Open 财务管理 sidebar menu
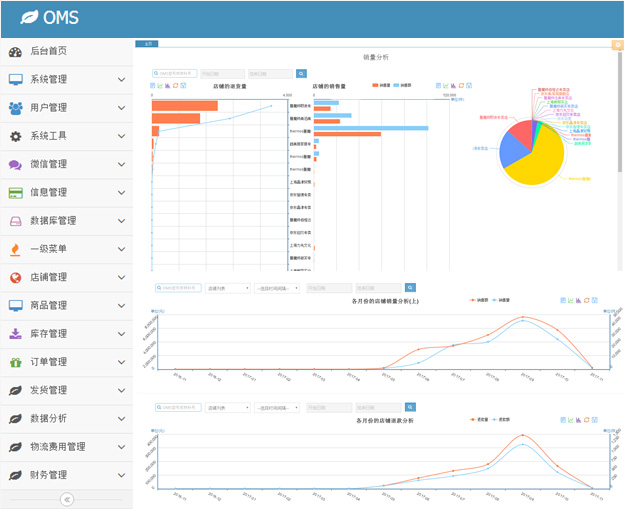Viewport: 624px width, 509px height. click(x=67, y=475)
